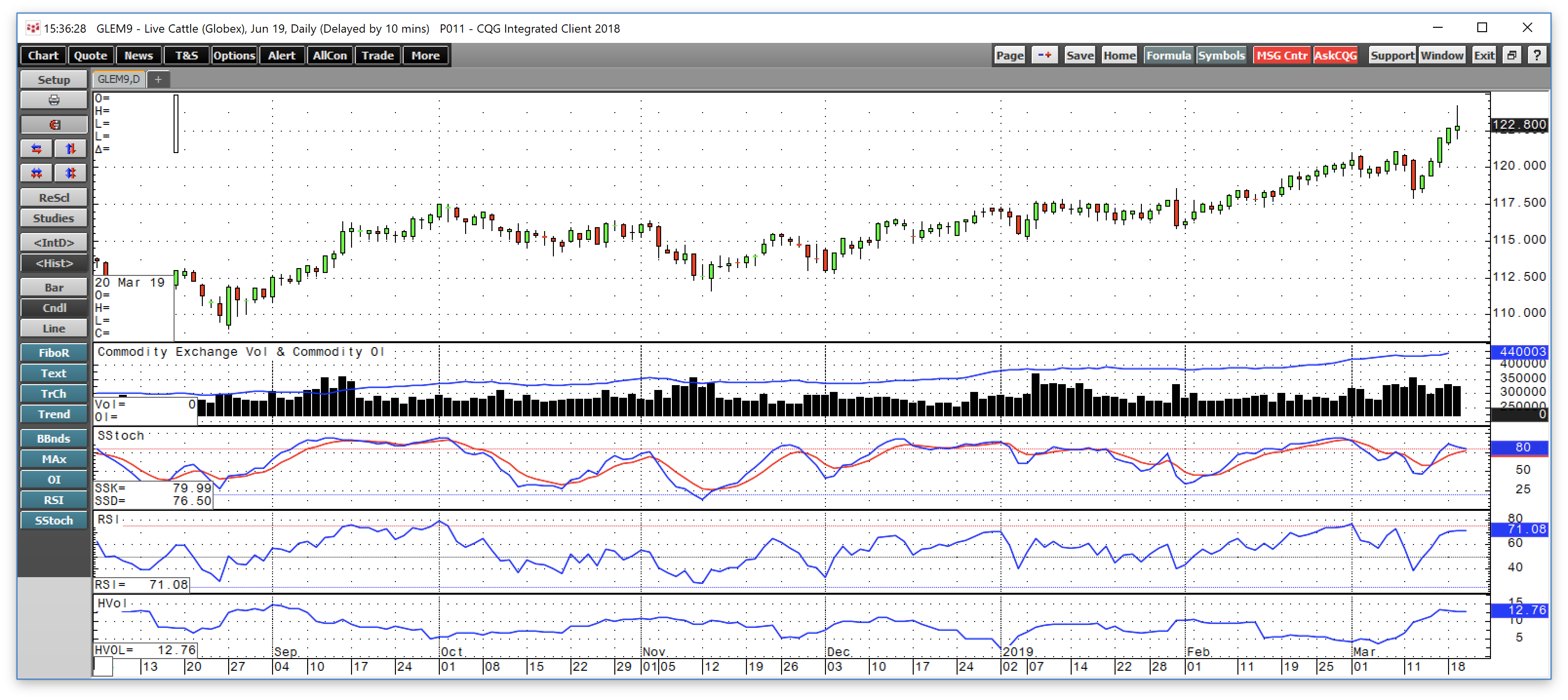The height and width of the screenshot is (700, 1568).
Task: Select the Trend line tool
Action: pyautogui.click(x=54, y=414)
